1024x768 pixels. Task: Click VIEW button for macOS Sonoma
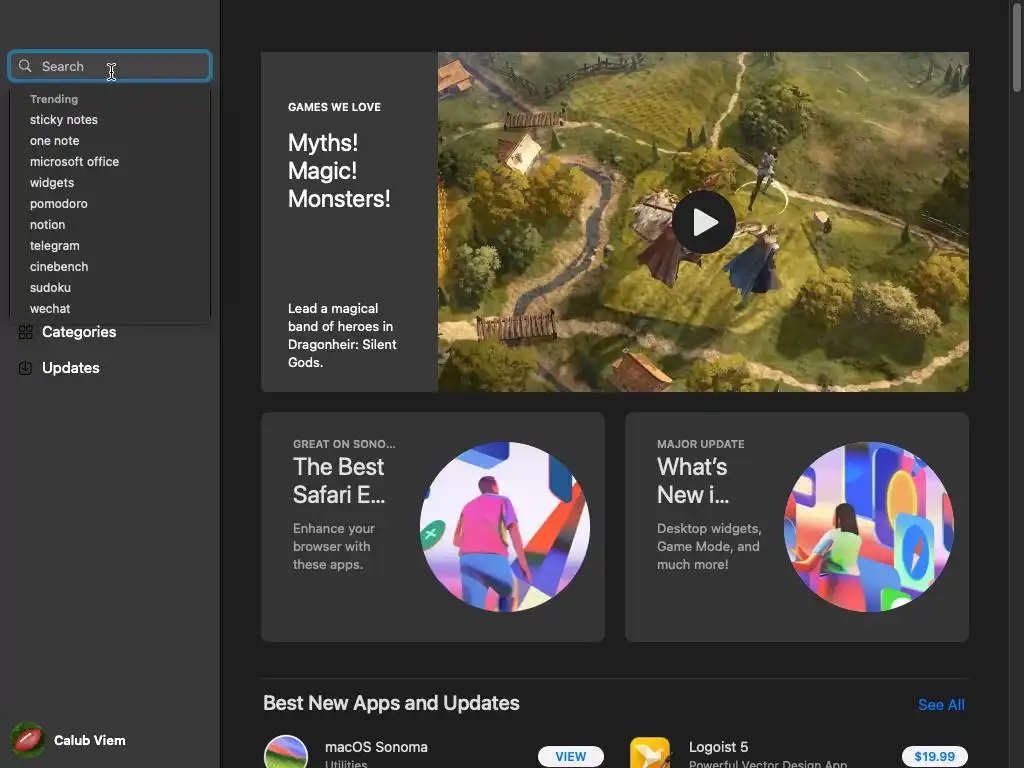pyautogui.click(x=571, y=756)
